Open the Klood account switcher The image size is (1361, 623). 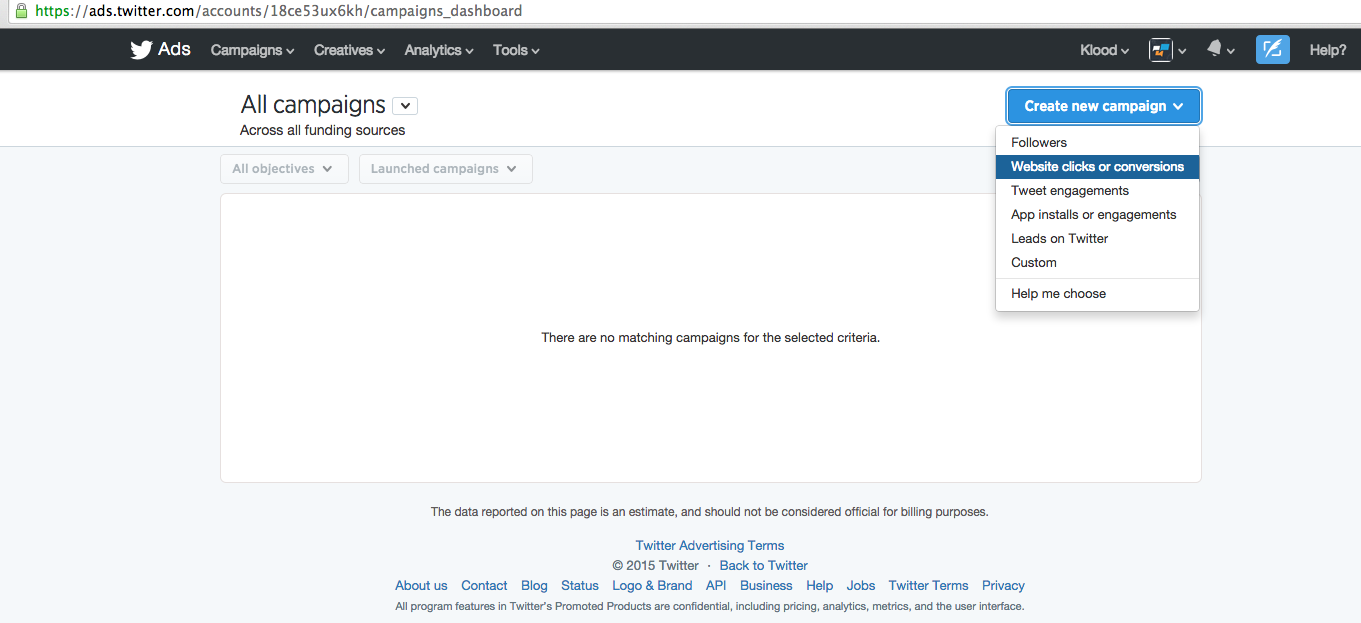pos(1104,50)
